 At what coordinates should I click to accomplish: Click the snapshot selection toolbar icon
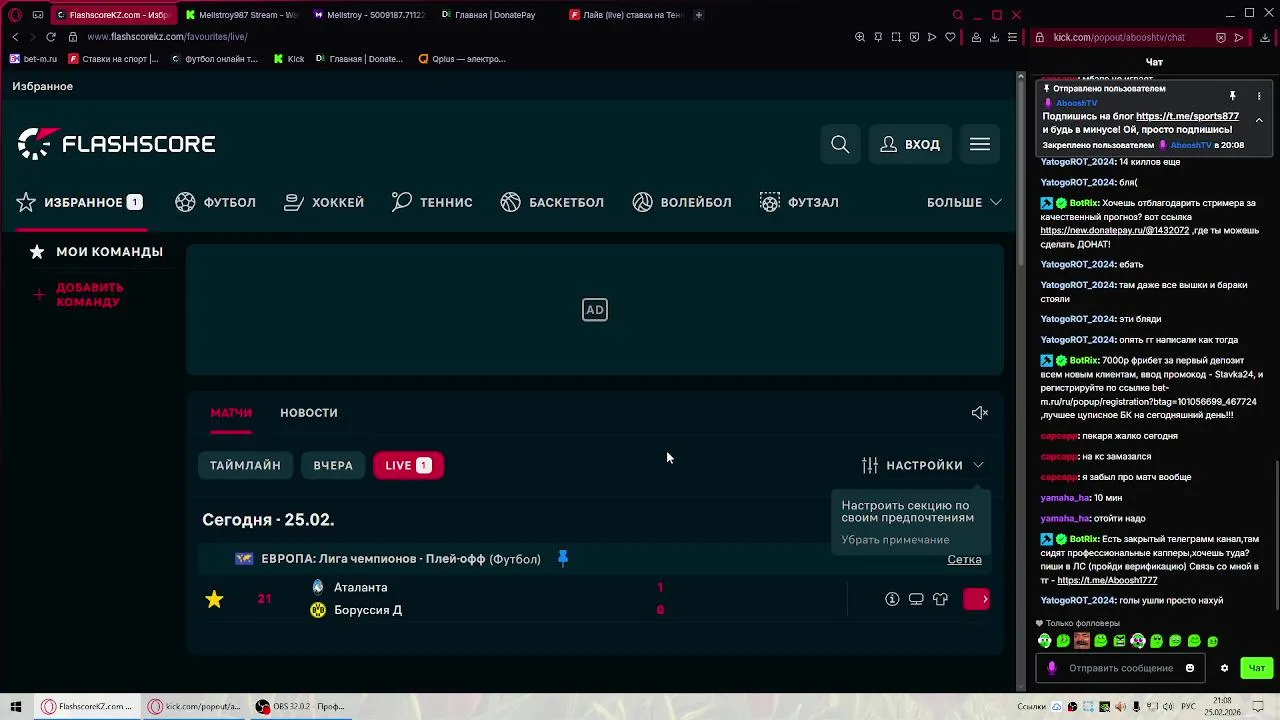(x=896, y=37)
